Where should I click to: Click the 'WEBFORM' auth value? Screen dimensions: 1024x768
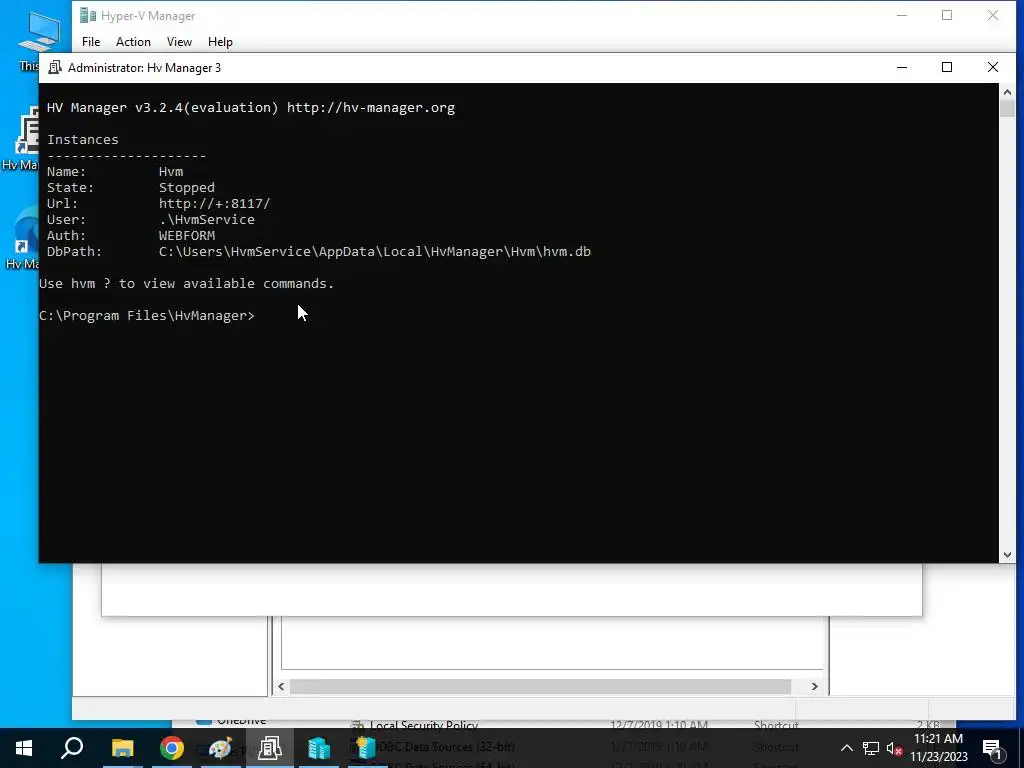pos(187,236)
